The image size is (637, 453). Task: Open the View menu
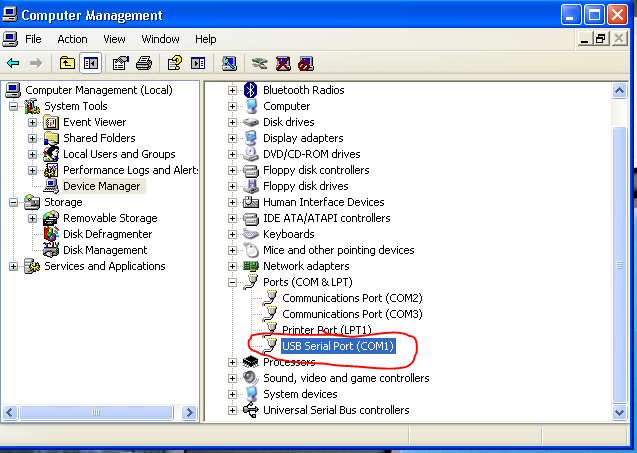114,39
